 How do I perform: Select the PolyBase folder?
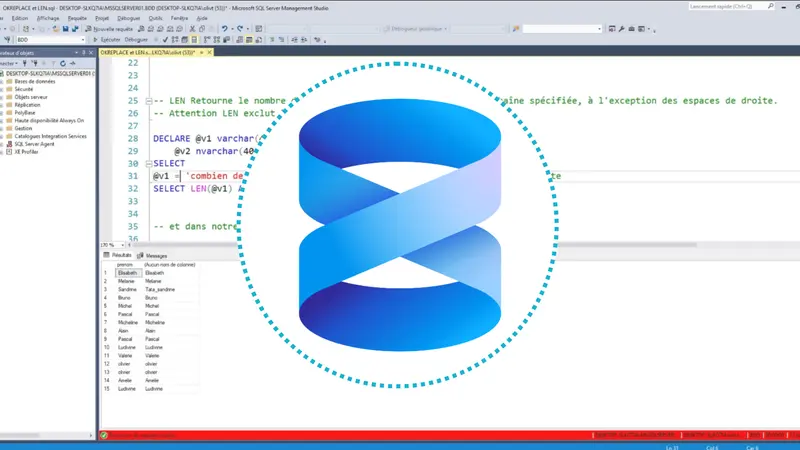point(25,113)
